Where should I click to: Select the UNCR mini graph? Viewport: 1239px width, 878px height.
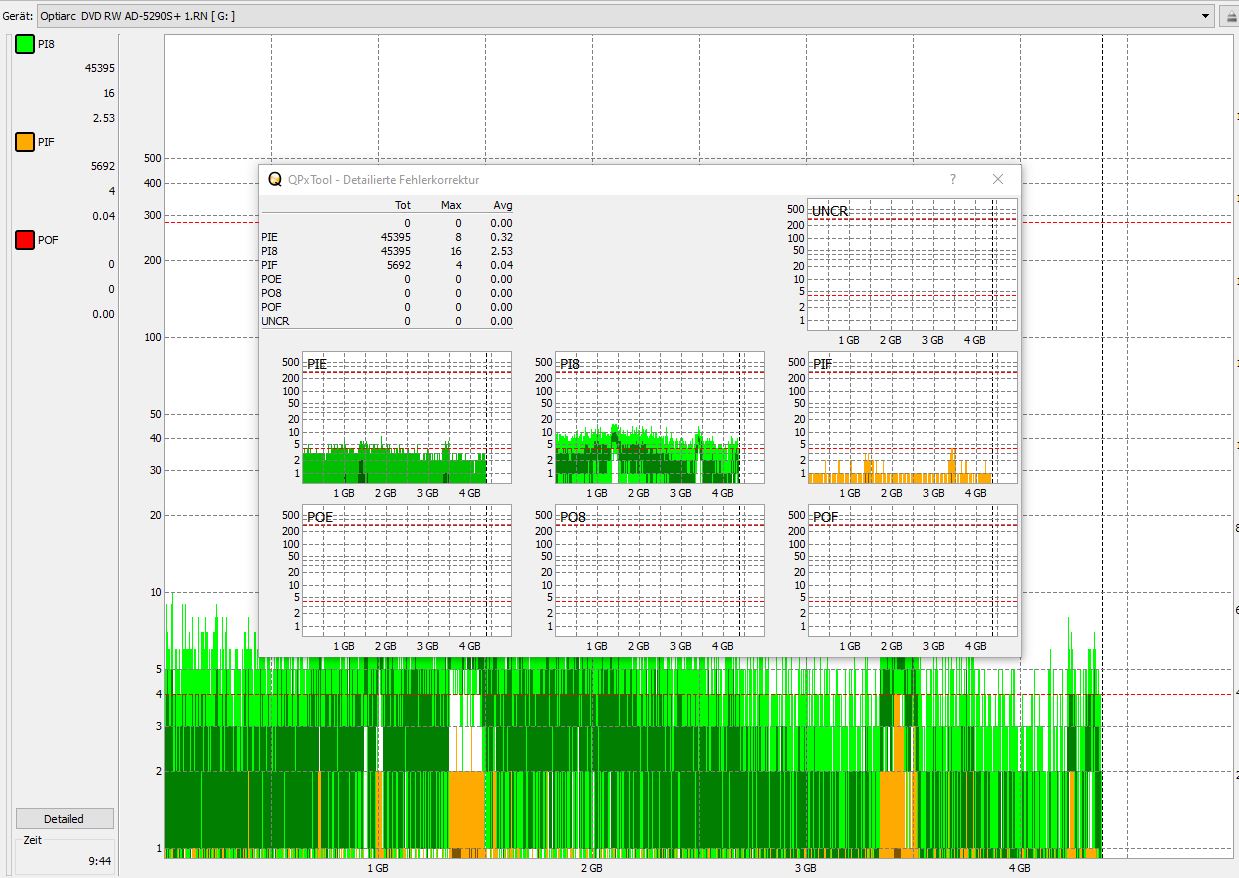tap(900, 265)
